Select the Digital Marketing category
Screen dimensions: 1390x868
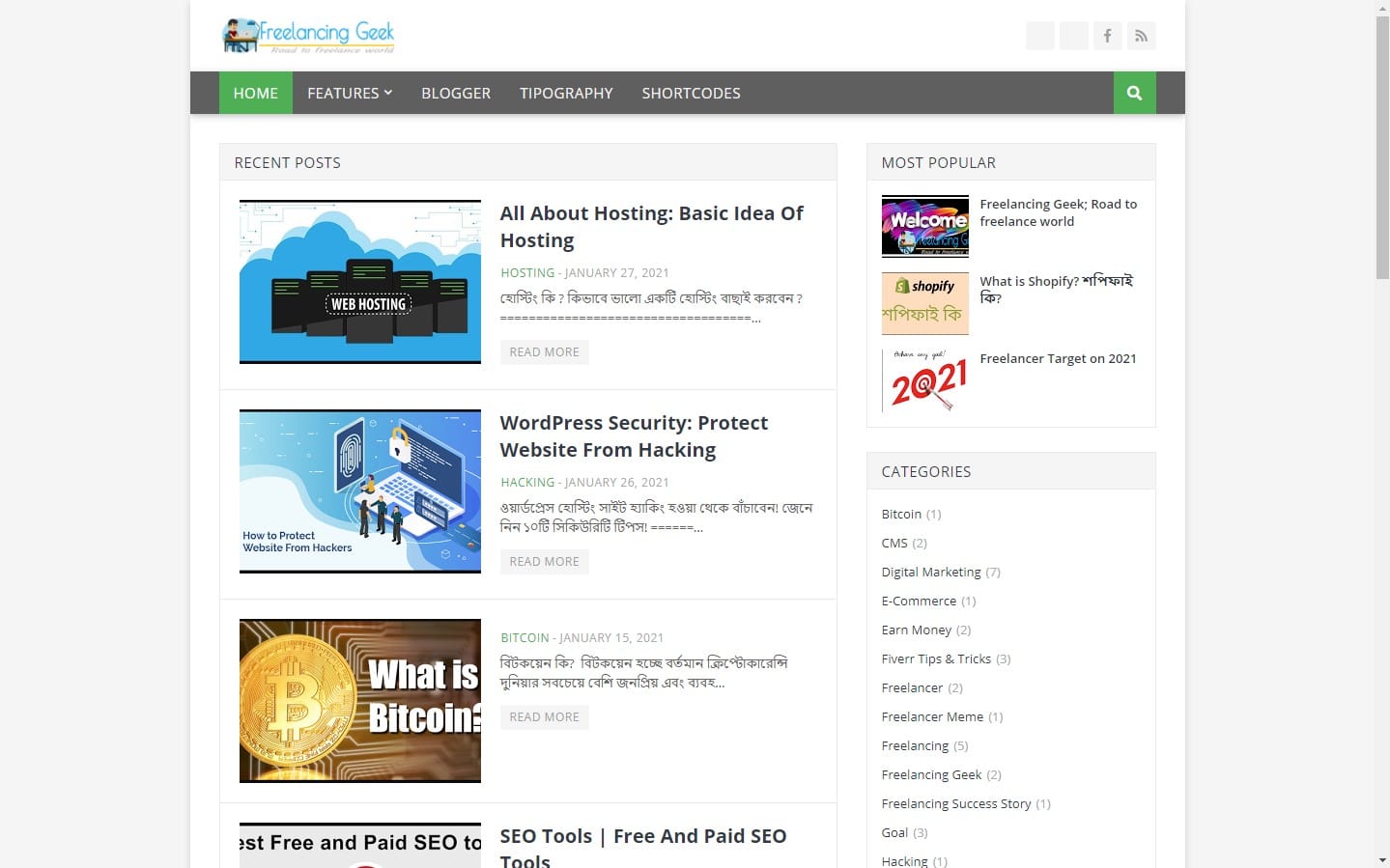point(931,572)
